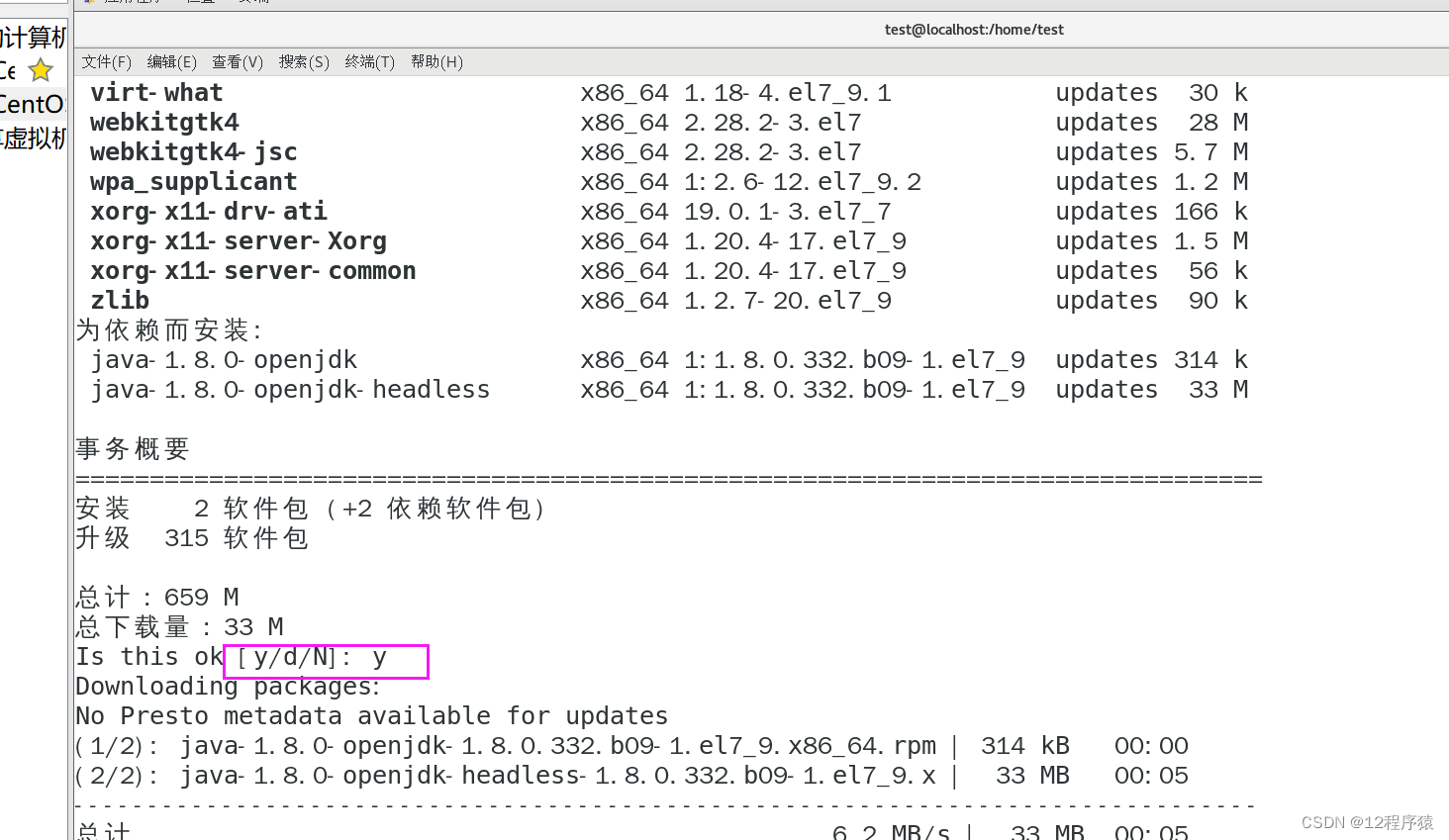
Task: Click version 1.18-4.el7_9.1 of virt-what
Action: pyautogui.click(x=788, y=93)
